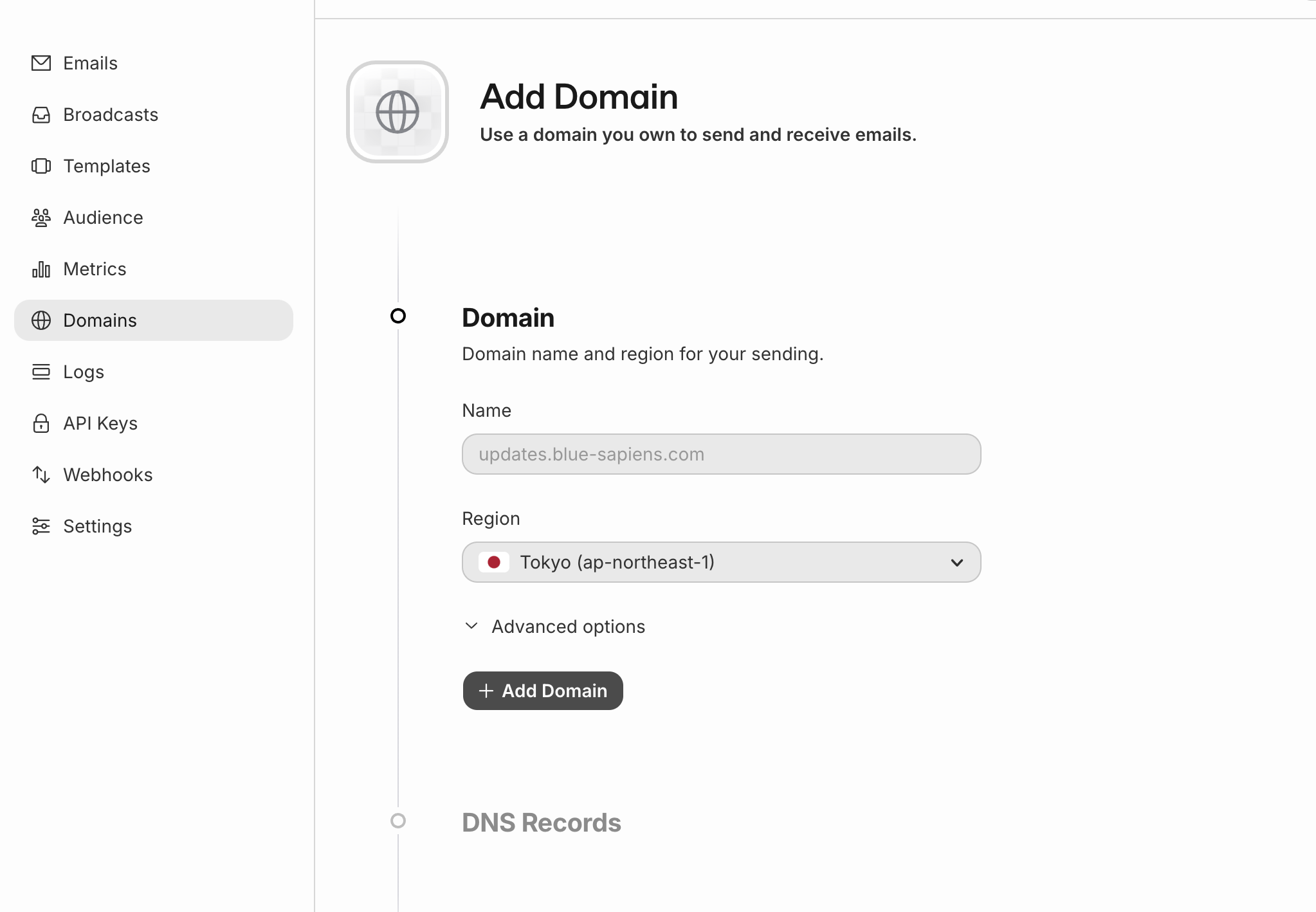
Task: Click the Metrics bar chart icon
Action: (41, 269)
